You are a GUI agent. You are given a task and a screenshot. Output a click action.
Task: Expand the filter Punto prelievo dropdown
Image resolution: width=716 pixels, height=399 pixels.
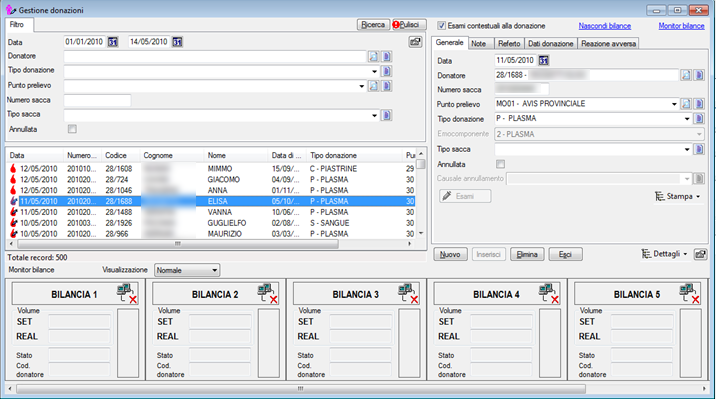point(362,86)
